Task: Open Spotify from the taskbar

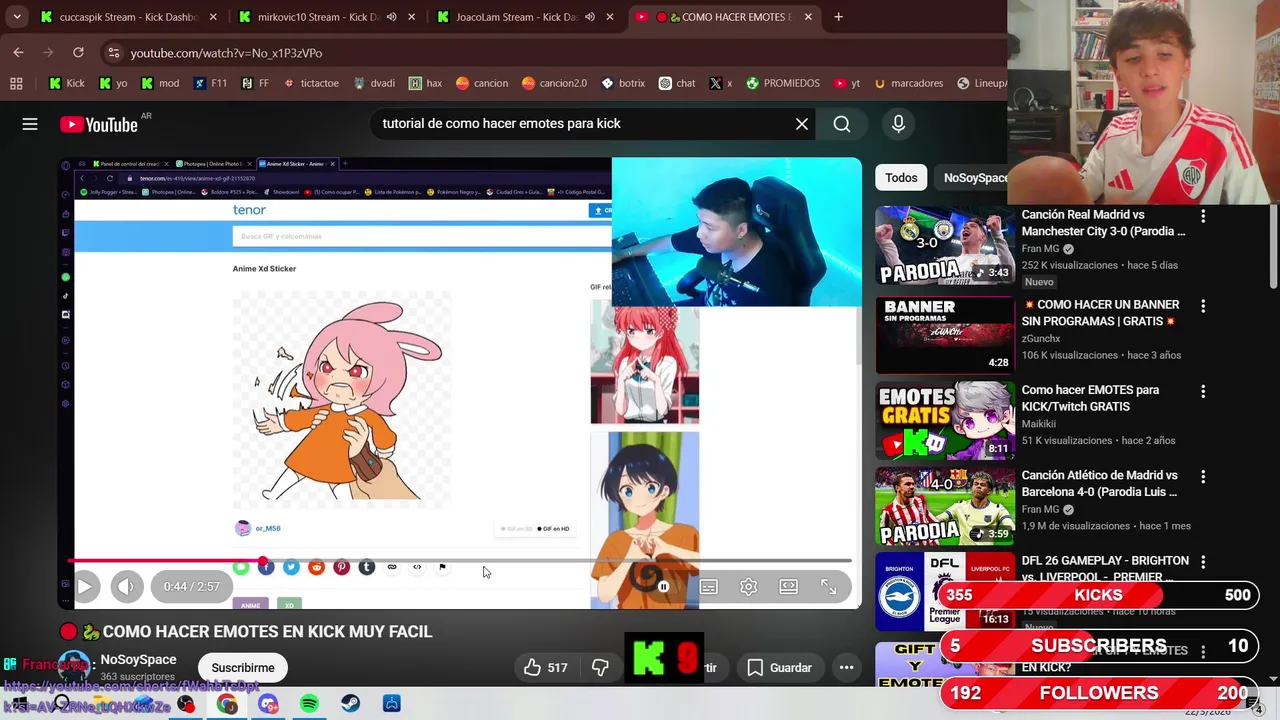Action: tap(309, 704)
